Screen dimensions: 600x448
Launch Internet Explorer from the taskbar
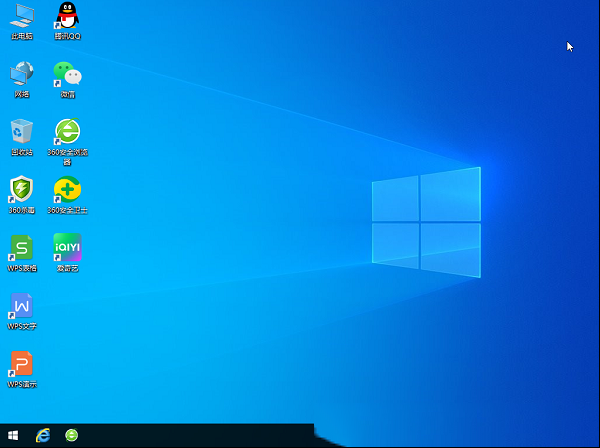coord(43,435)
